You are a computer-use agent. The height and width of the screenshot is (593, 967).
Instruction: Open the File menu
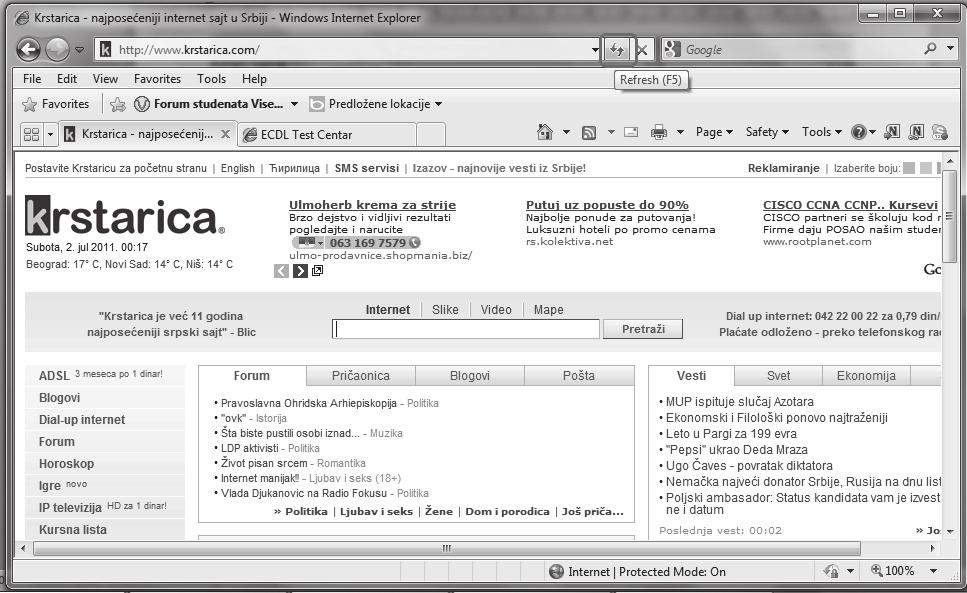[31, 79]
